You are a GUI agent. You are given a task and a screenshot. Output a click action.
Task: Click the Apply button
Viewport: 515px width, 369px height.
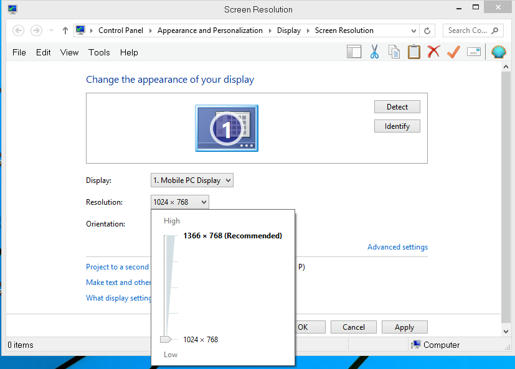[404, 327]
